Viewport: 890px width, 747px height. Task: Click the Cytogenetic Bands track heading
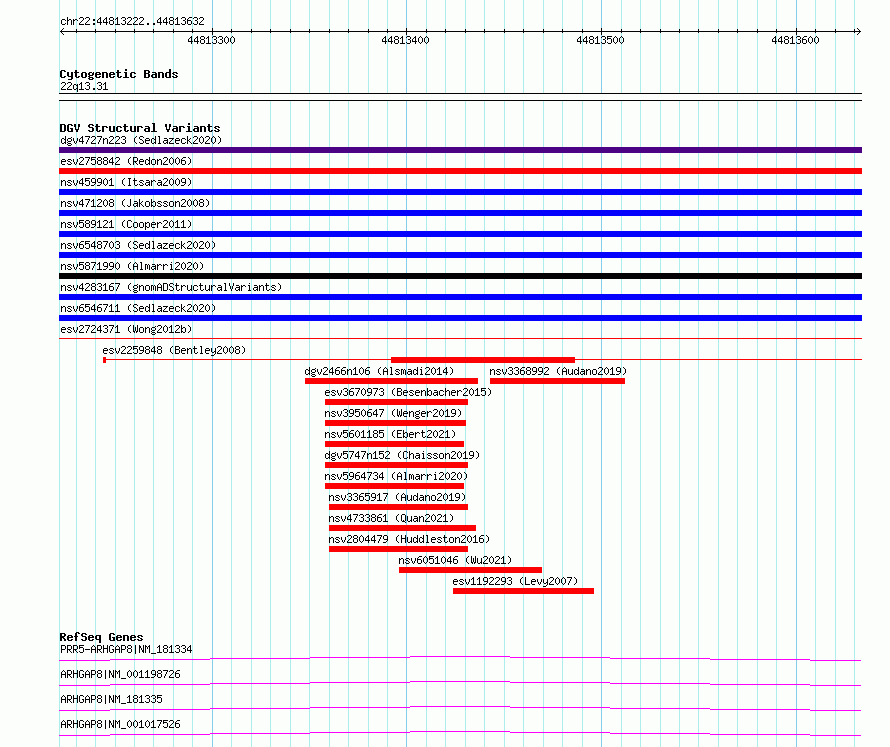point(119,74)
